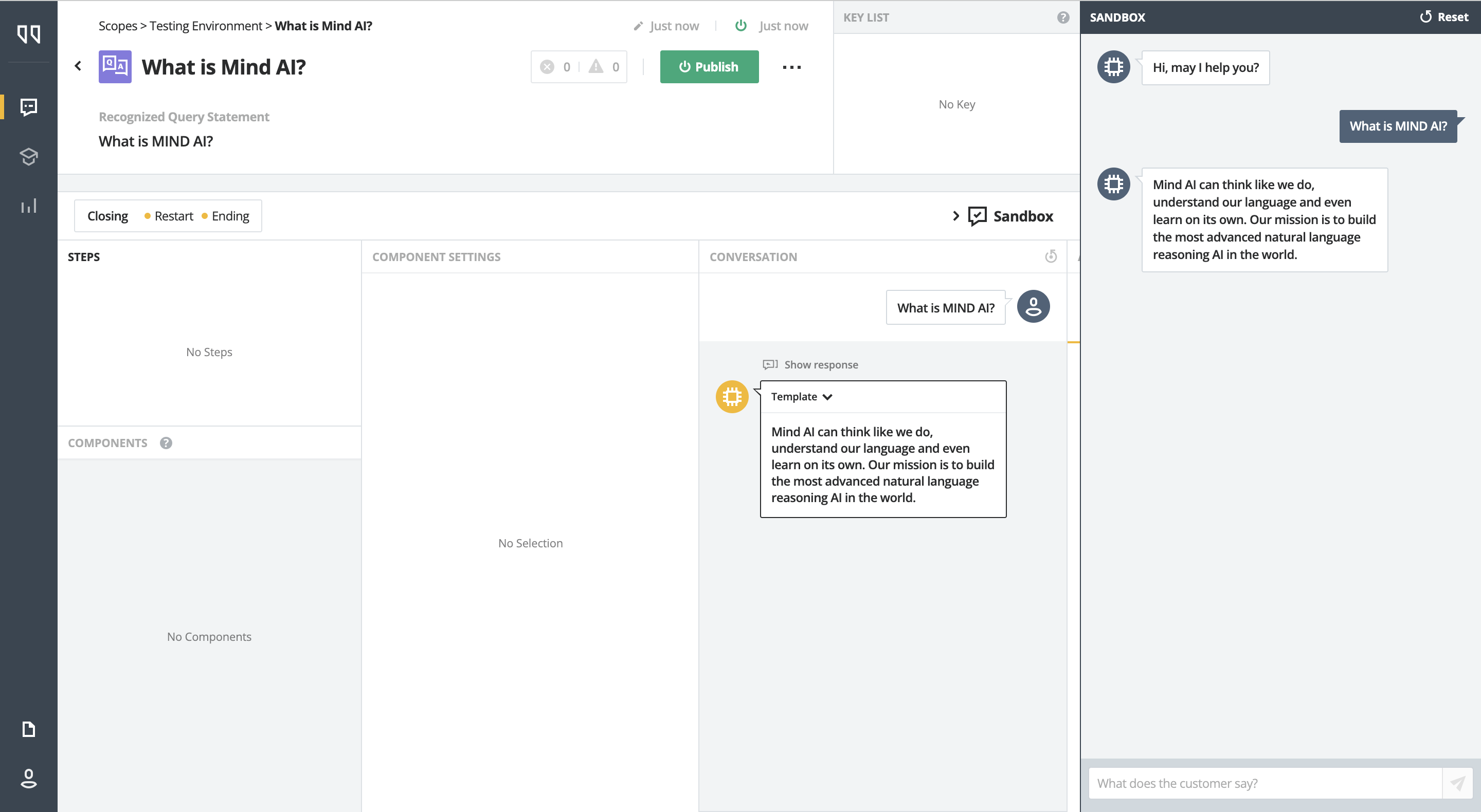Collapse the Sandbox panel using the chevron
1481x812 pixels.
tap(955, 216)
